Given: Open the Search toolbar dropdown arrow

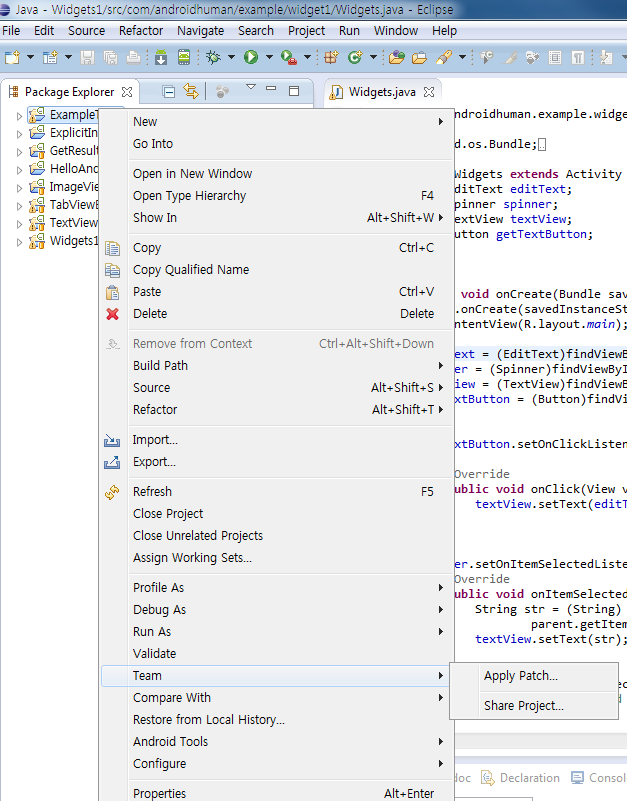Looking at the screenshot, I should (x=462, y=57).
